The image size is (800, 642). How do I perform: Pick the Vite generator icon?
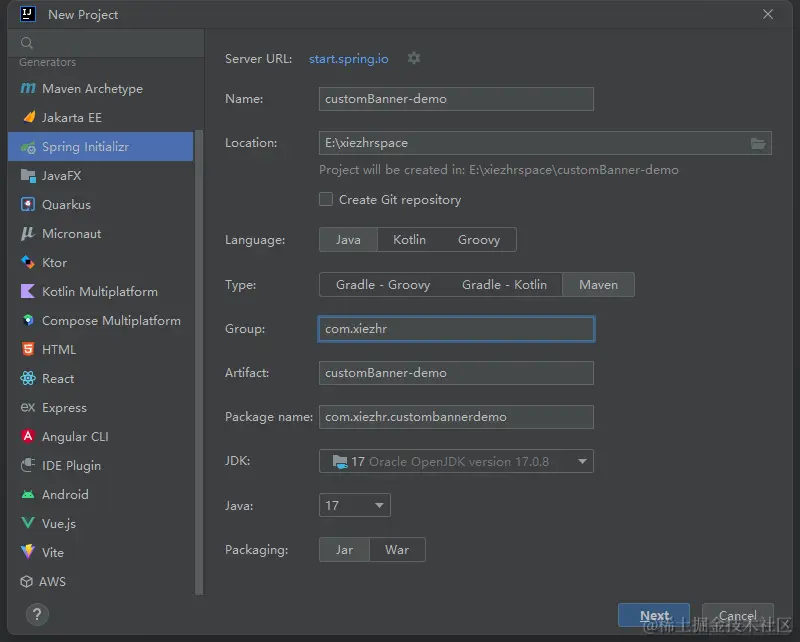(28, 552)
